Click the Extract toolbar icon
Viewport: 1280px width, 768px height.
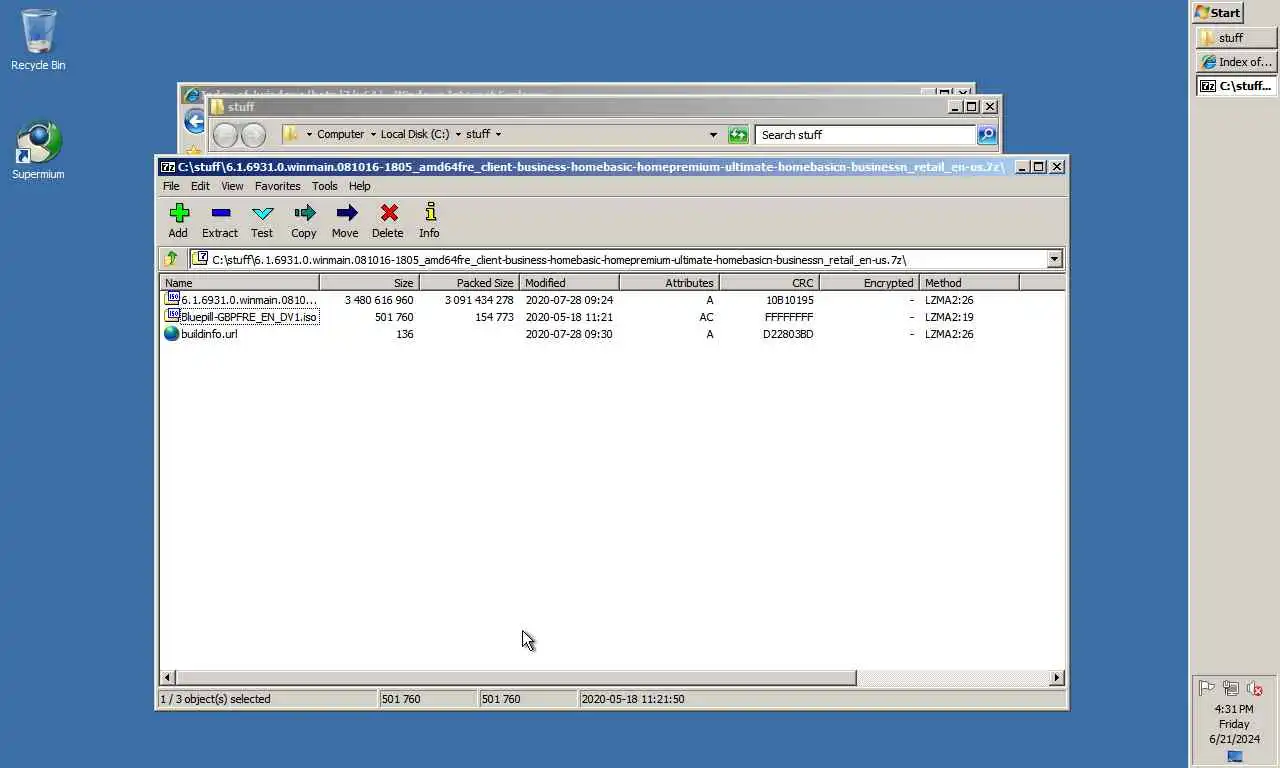221,212
